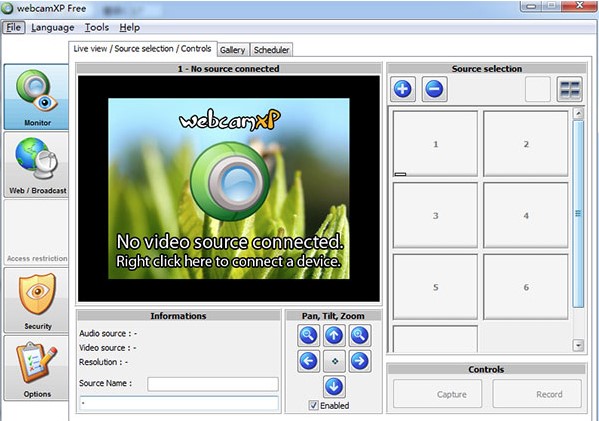
Task: Open the Options section in sidebar
Action: pyautogui.click(x=36, y=368)
